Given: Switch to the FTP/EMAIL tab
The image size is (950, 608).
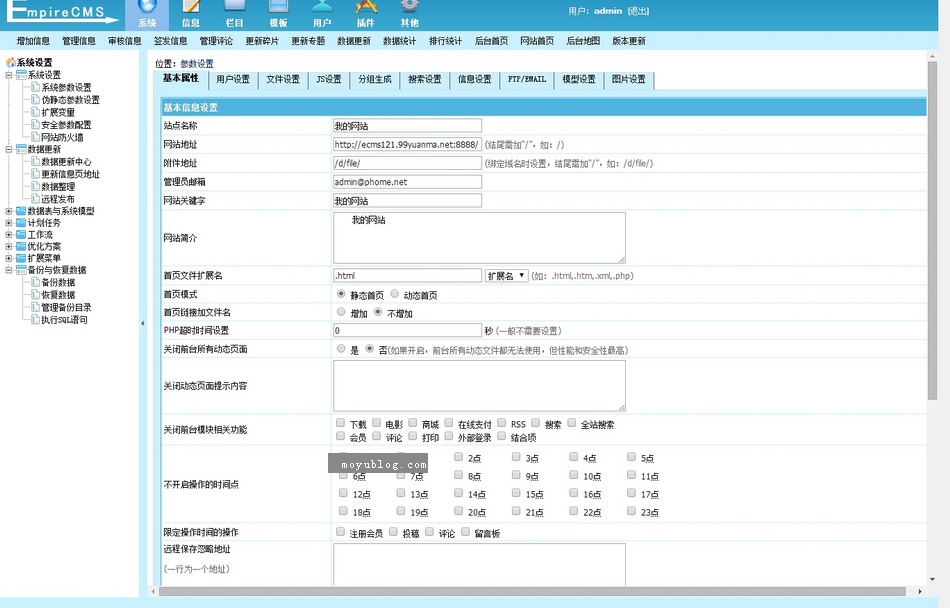Looking at the screenshot, I should 527,79.
